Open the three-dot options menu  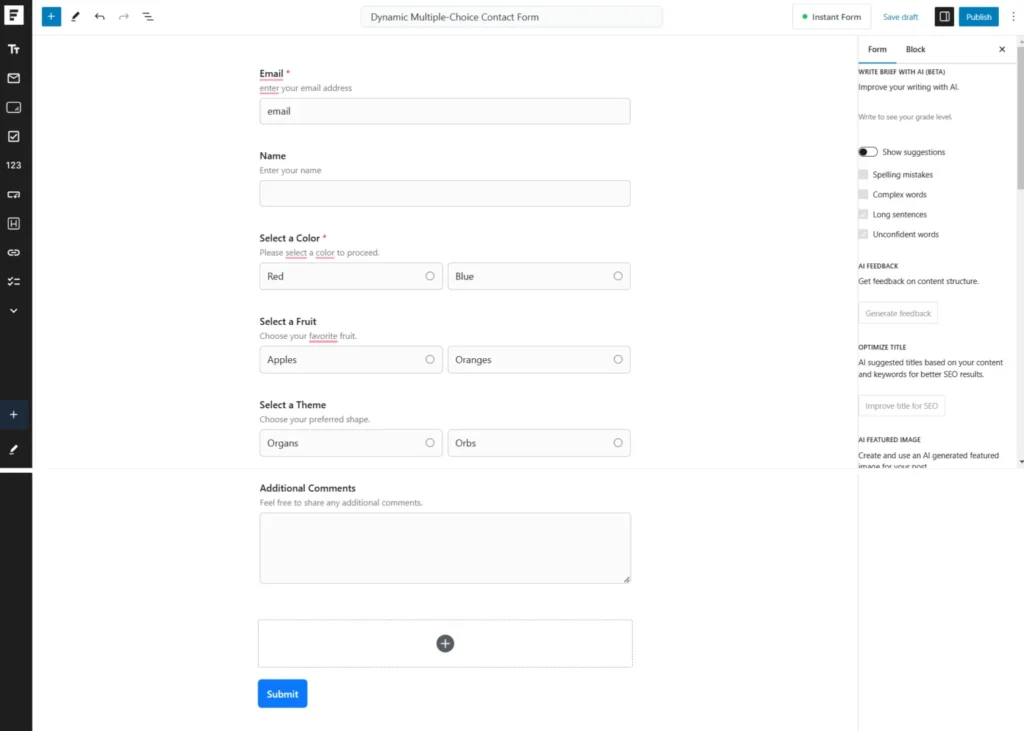pos(1013,16)
